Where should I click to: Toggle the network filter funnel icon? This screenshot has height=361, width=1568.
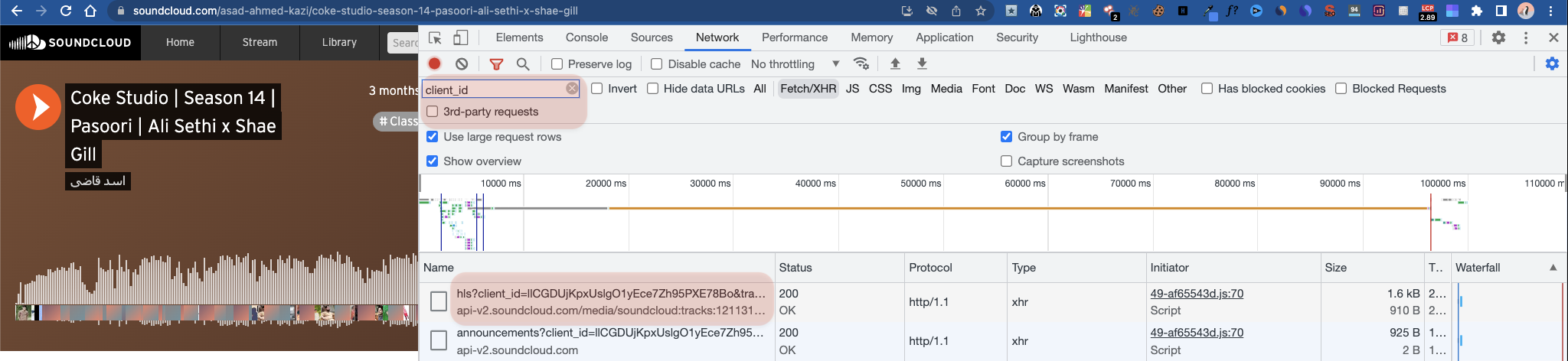[x=496, y=64]
